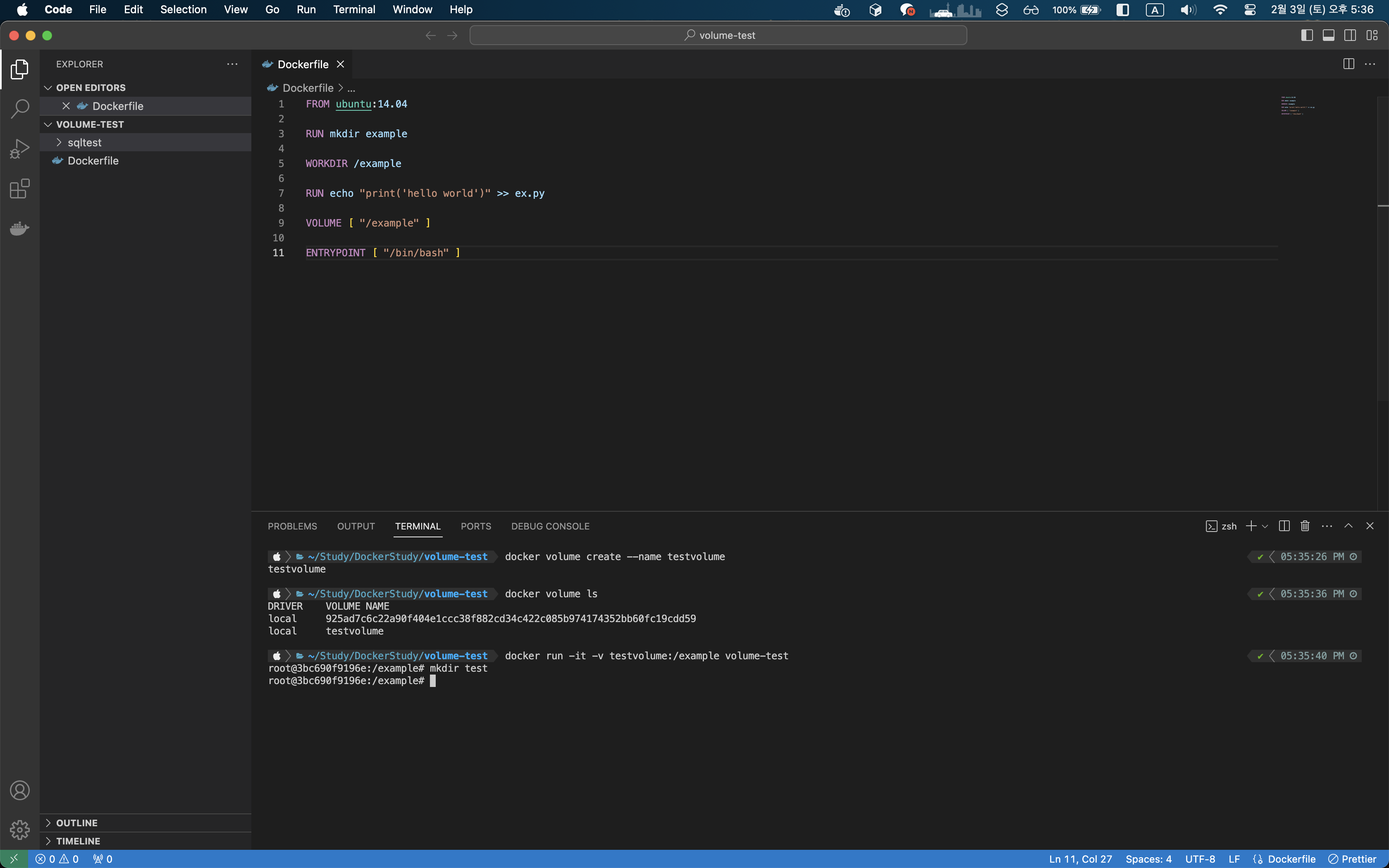Switch to the Output tab

pos(356,527)
